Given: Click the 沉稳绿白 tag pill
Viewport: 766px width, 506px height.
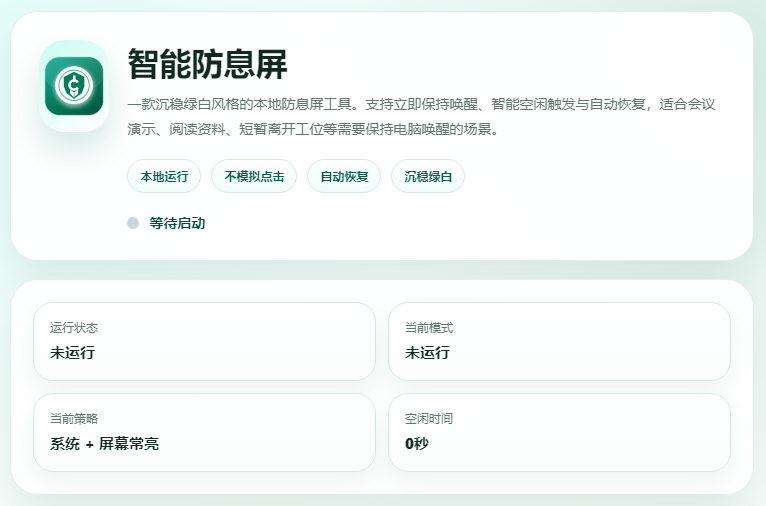Looking at the screenshot, I should pos(428,176).
